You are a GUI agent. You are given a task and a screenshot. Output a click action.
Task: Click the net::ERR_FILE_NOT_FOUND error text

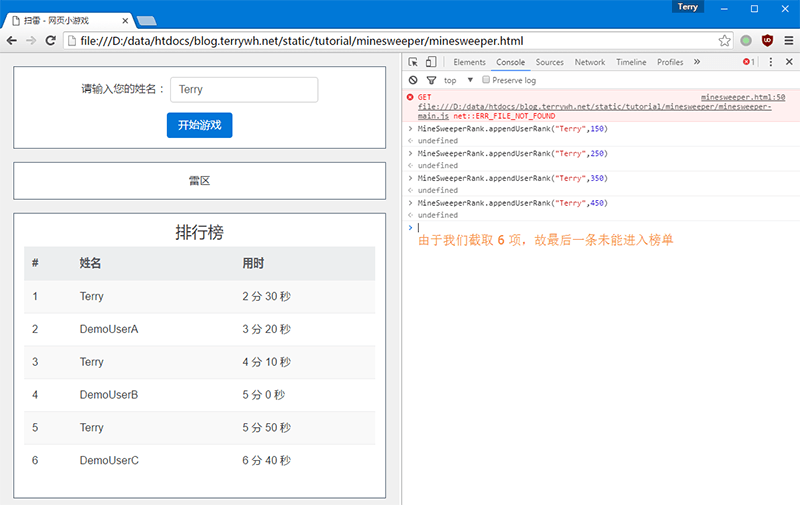(x=504, y=116)
